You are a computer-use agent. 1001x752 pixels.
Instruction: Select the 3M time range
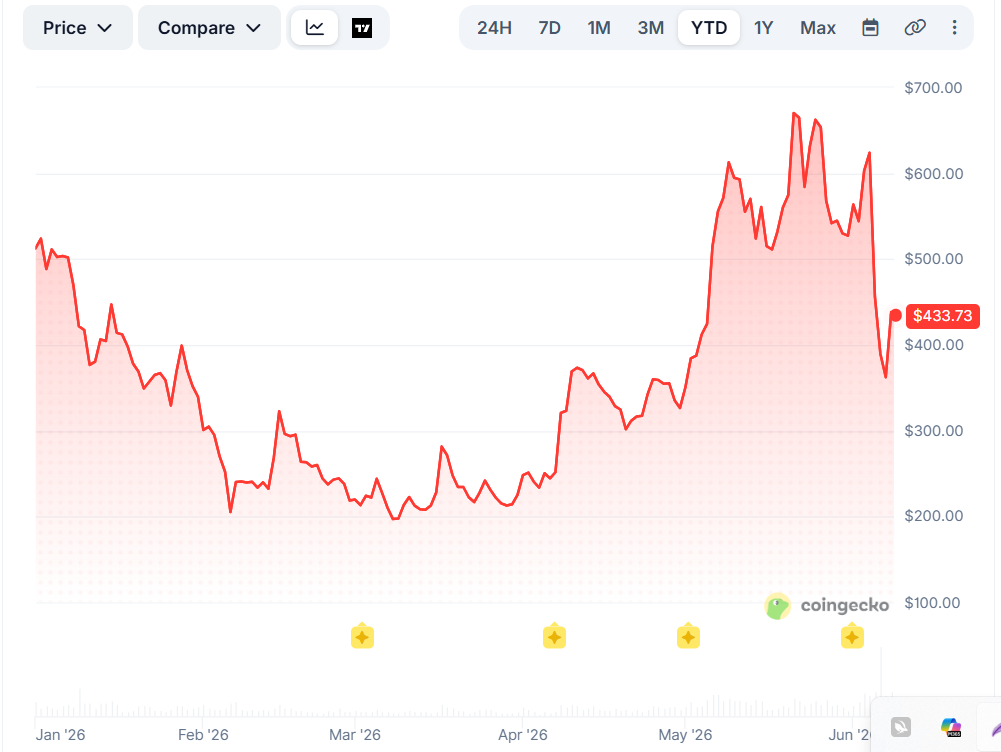[x=651, y=27]
